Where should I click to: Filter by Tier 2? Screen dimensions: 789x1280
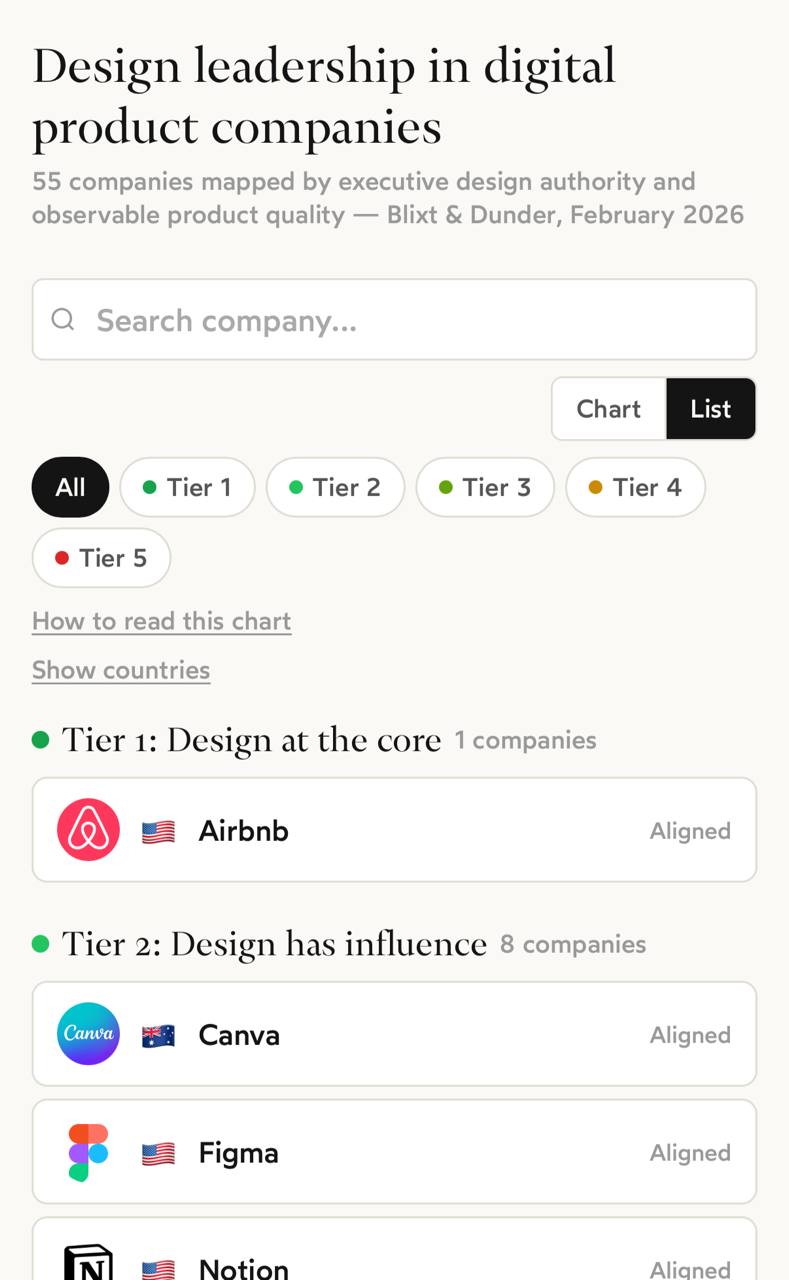point(335,487)
